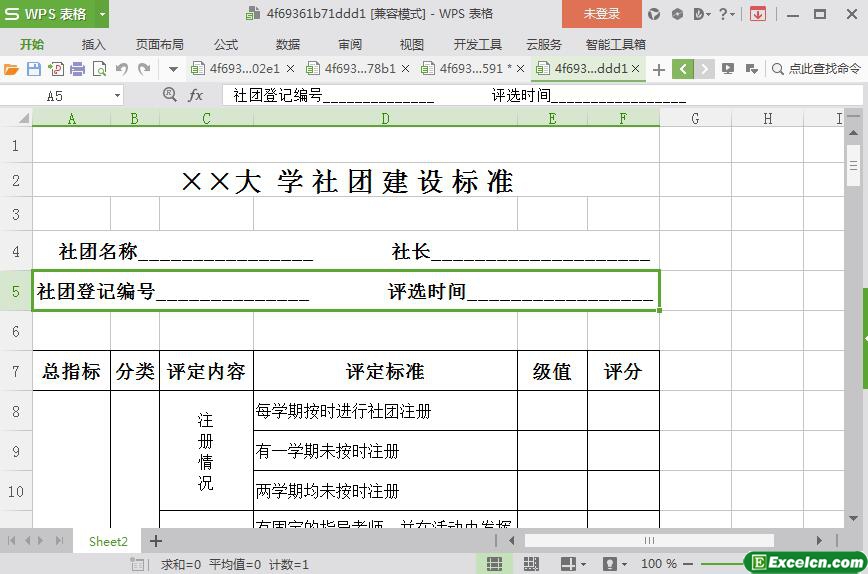The height and width of the screenshot is (574, 868).
Task: Open print preview from the magnifier page icon
Action: [100, 69]
